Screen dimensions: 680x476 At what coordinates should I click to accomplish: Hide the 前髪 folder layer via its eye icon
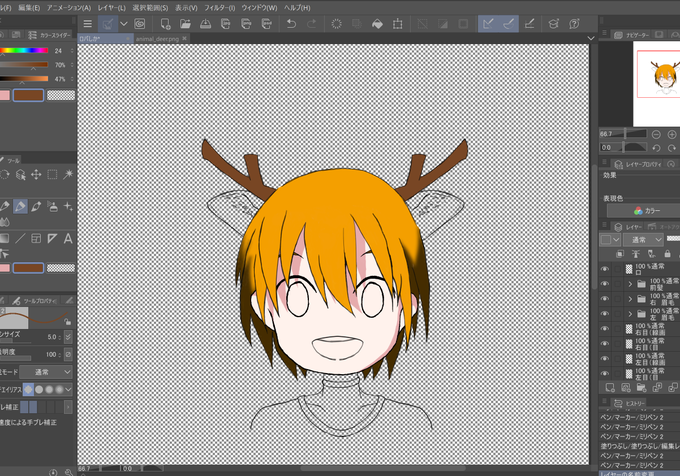point(605,284)
